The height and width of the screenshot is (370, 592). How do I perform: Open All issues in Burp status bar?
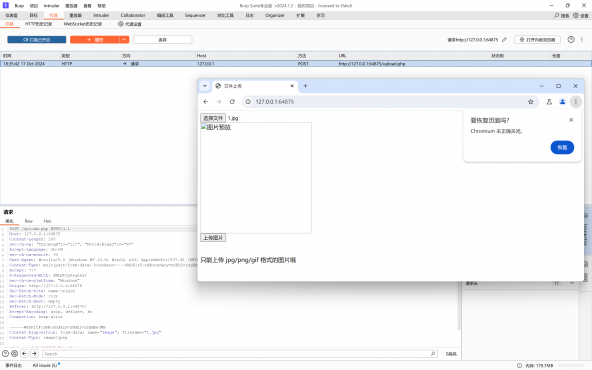[45, 365]
